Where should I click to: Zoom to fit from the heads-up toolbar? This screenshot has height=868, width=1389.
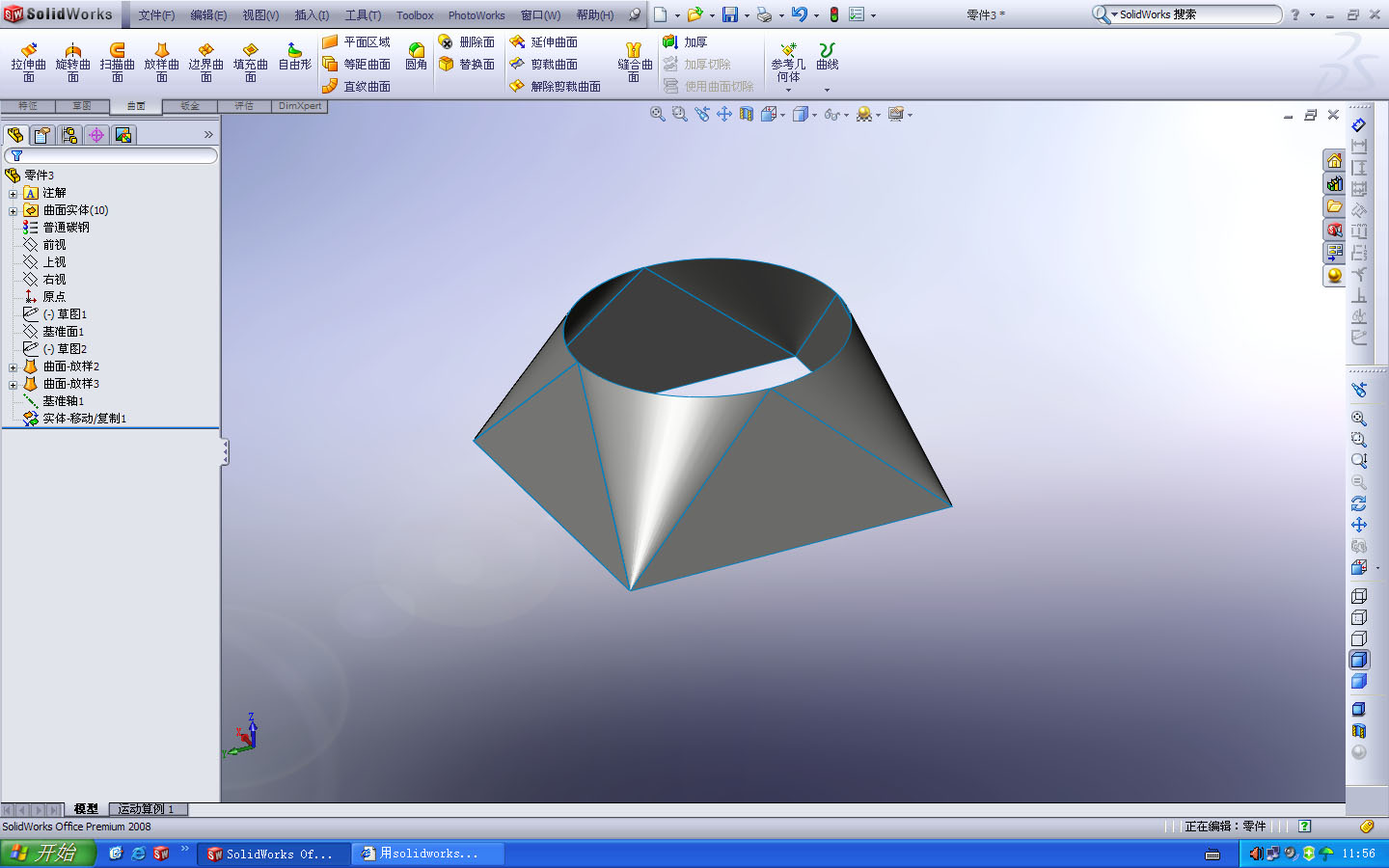[x=658, y=114]
